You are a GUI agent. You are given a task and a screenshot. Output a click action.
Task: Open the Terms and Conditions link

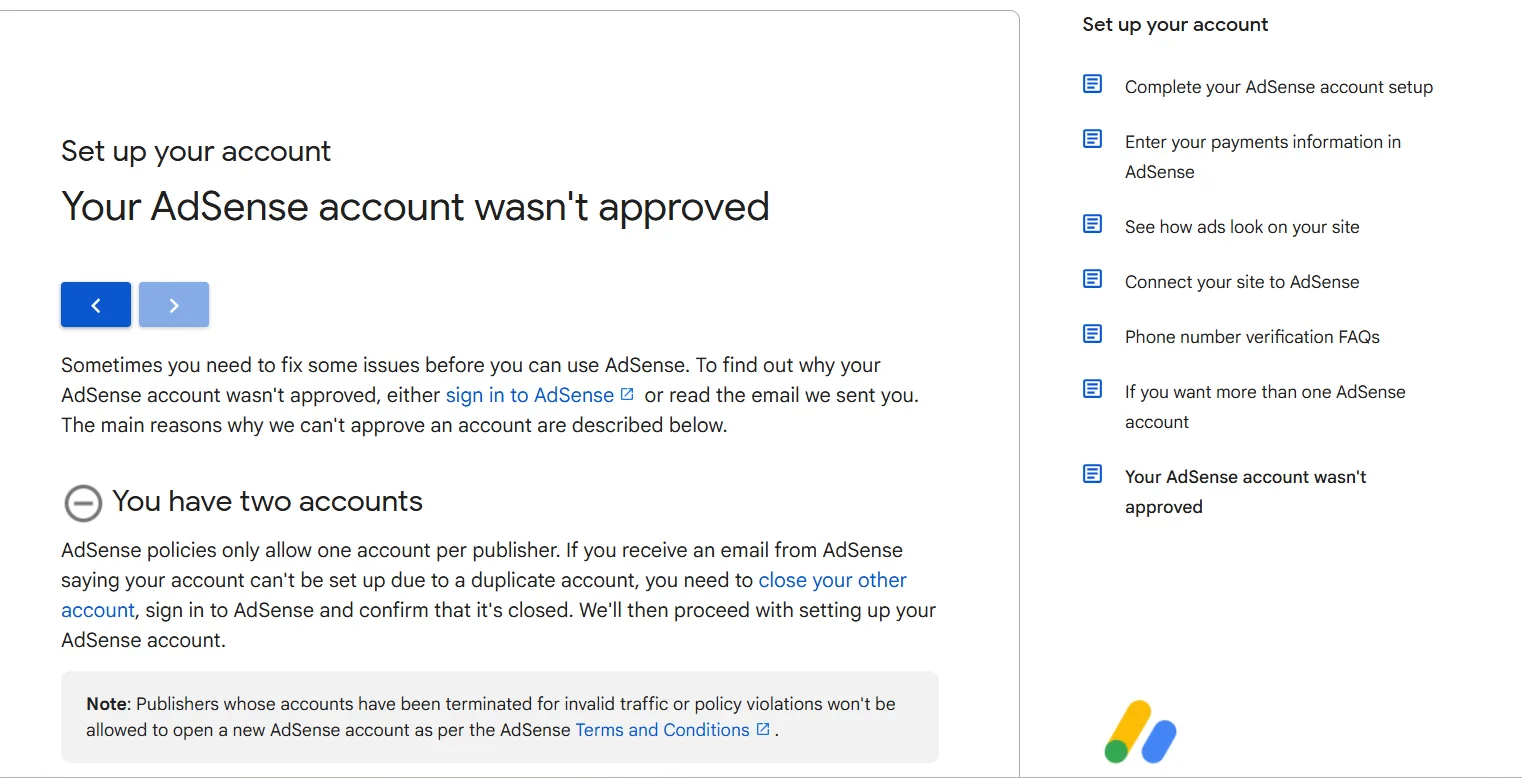pyautogui.click(x=662, y=730)
